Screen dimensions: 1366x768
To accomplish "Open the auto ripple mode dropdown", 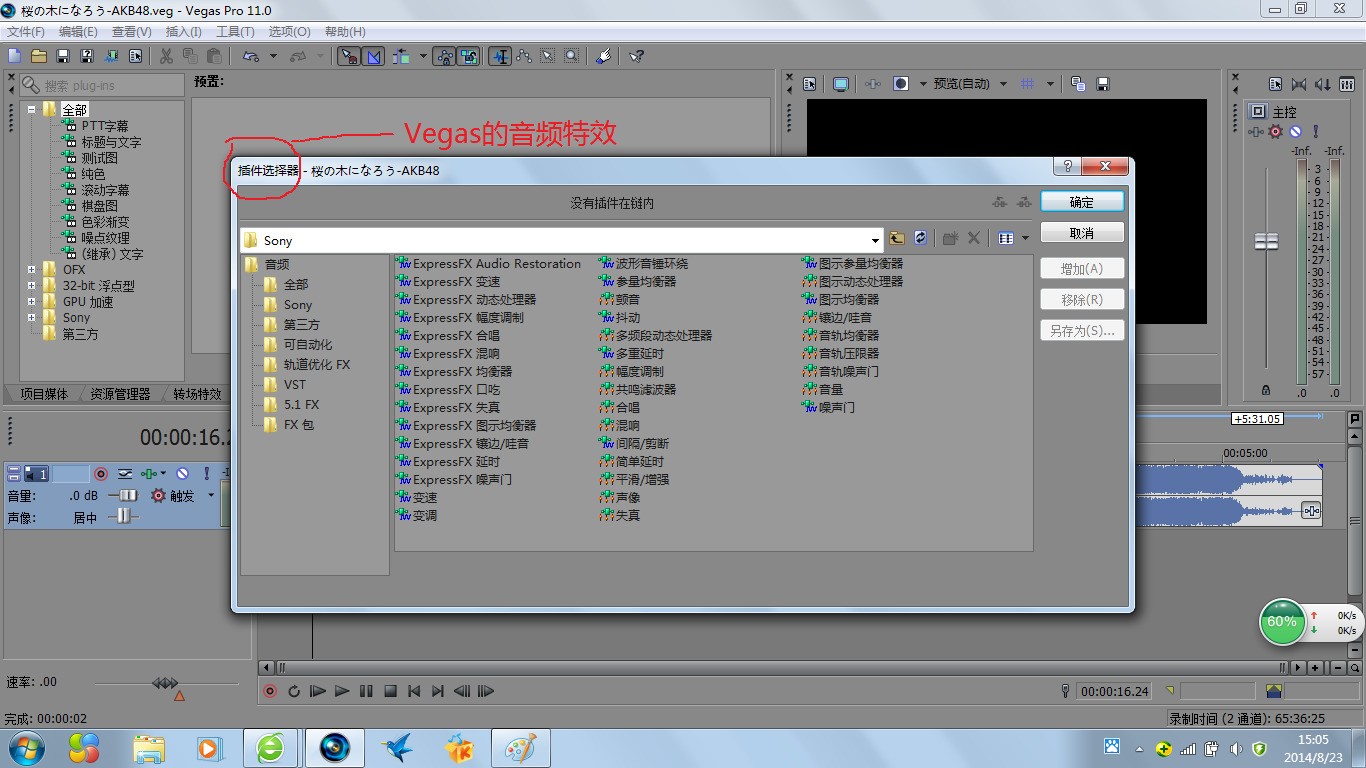I will point(424,56).
